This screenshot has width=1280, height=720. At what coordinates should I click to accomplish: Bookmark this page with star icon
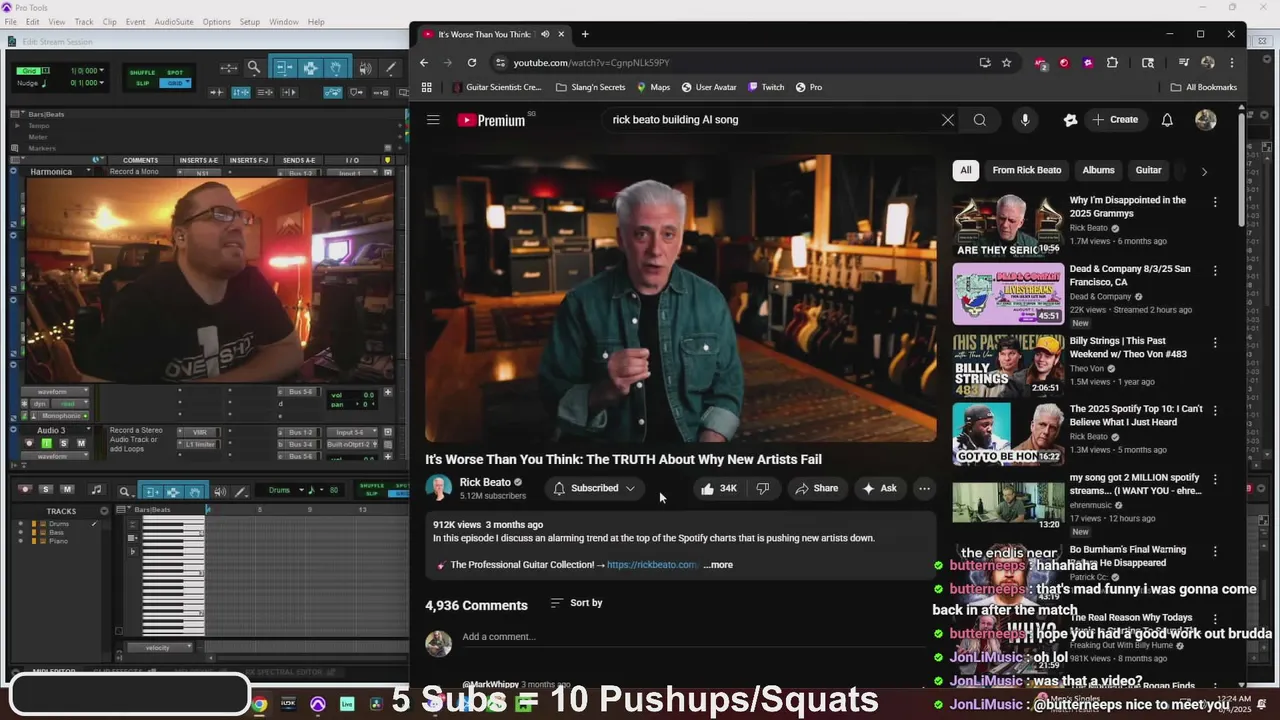[1007, 62]
